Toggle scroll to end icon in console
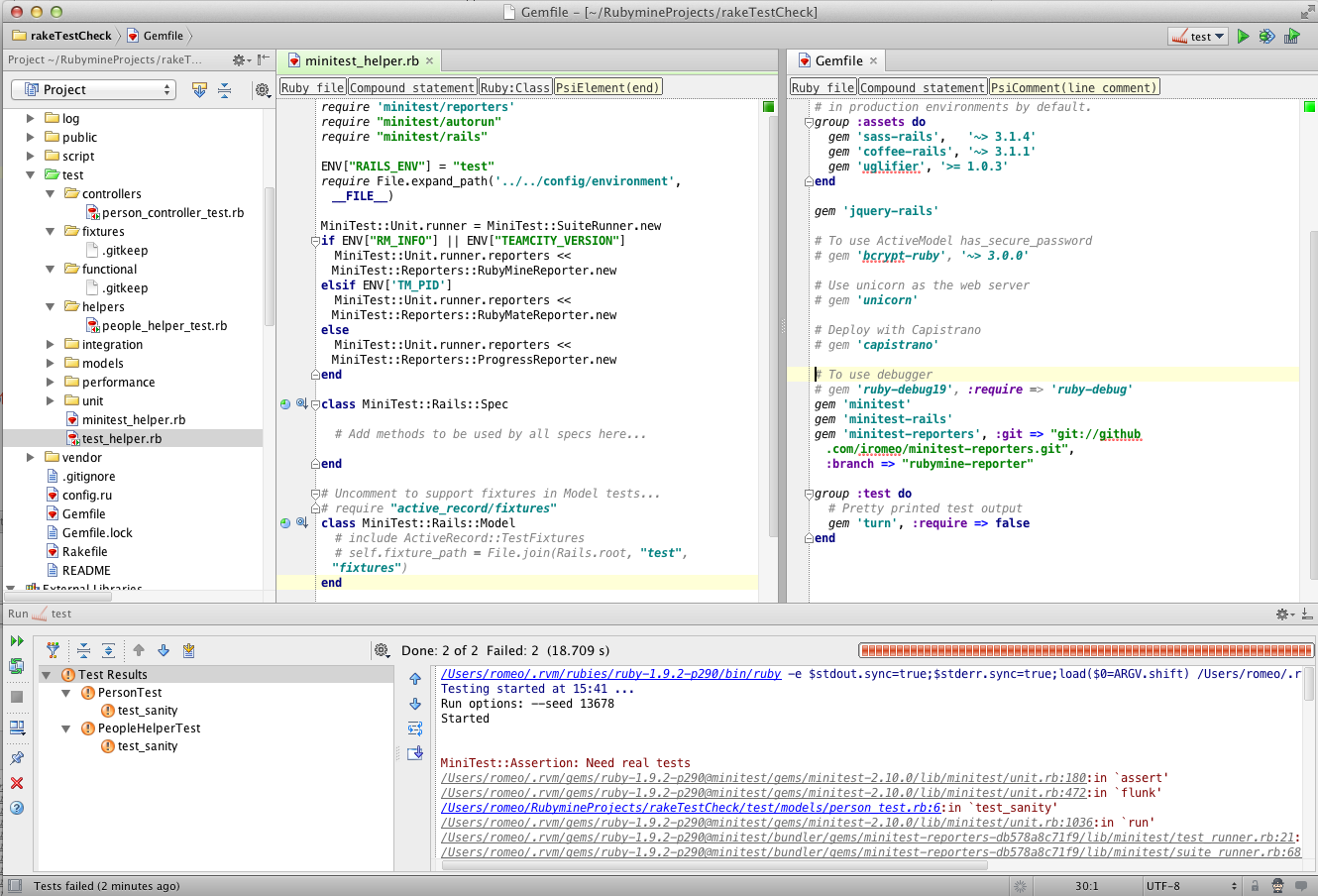Image resolution: width=1318 pixels, height=896 pixels. pos(415,753)
